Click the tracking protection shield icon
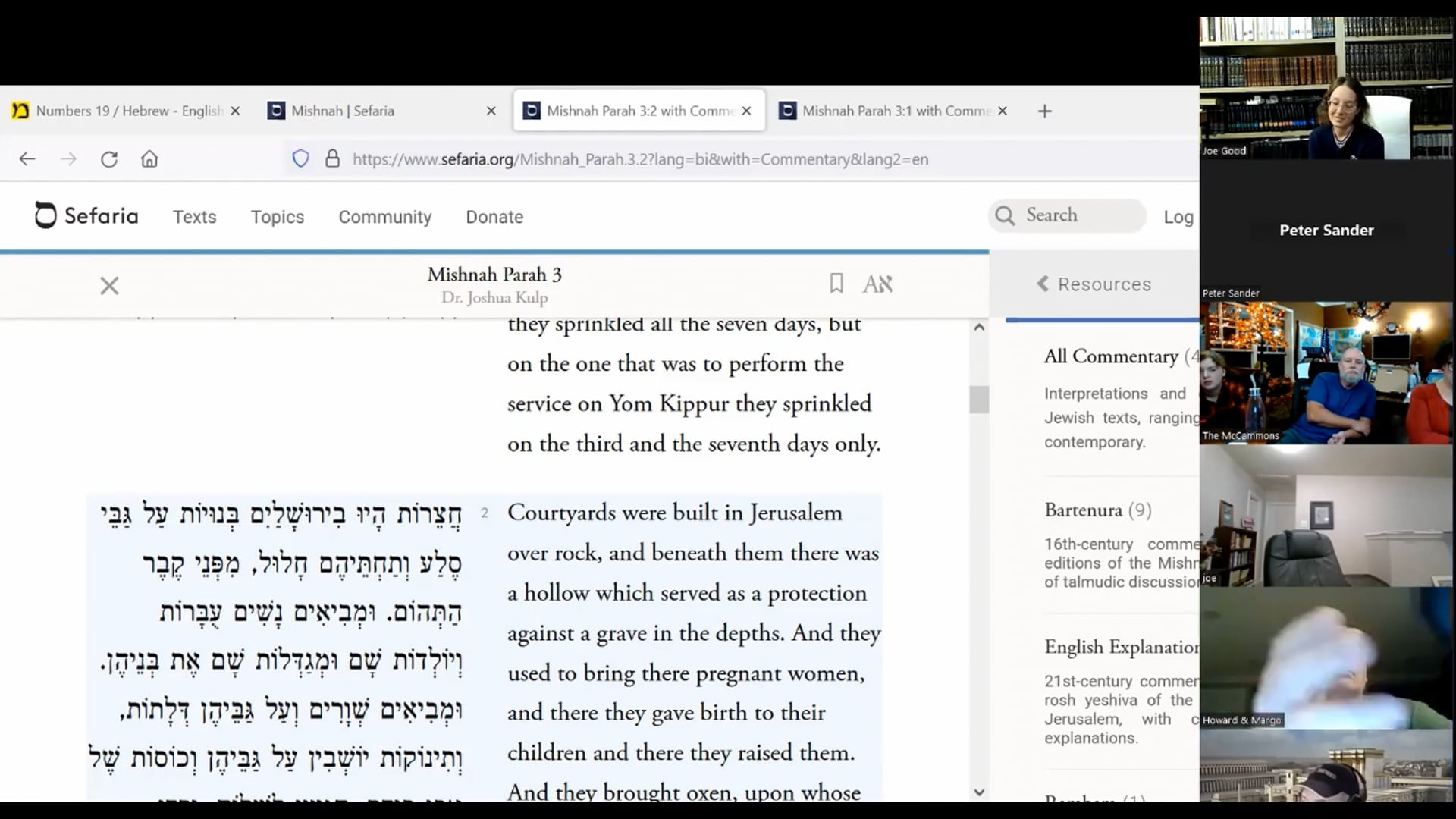 301,159
